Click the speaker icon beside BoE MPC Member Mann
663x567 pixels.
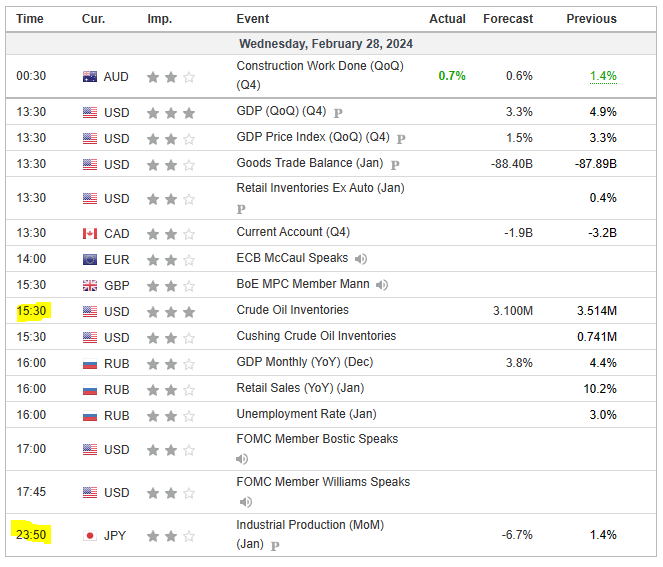382,285
